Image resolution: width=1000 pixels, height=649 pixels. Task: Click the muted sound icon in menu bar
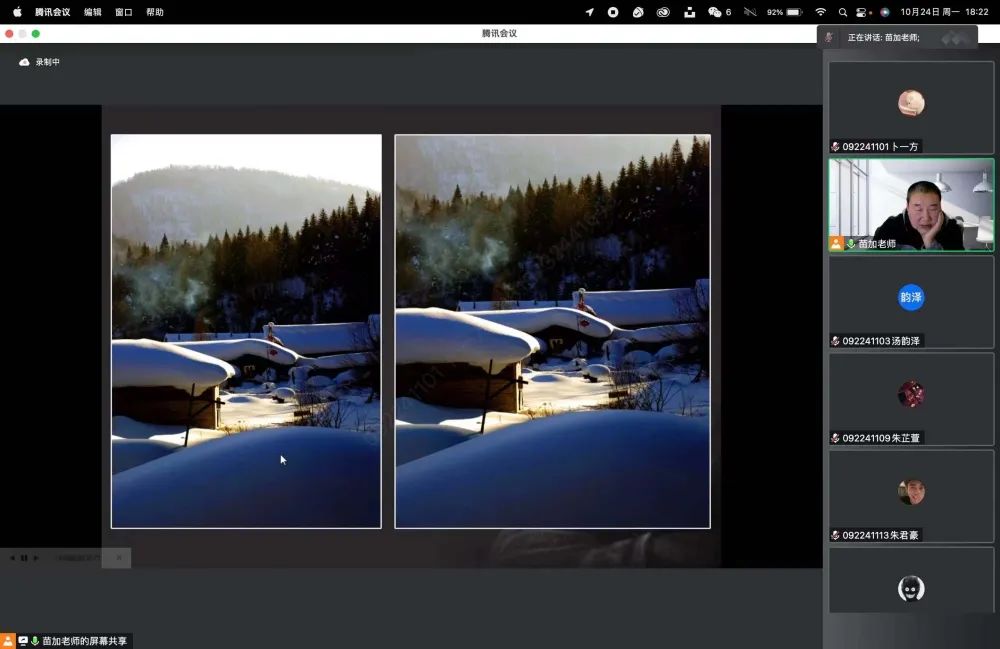click(750, 12)
